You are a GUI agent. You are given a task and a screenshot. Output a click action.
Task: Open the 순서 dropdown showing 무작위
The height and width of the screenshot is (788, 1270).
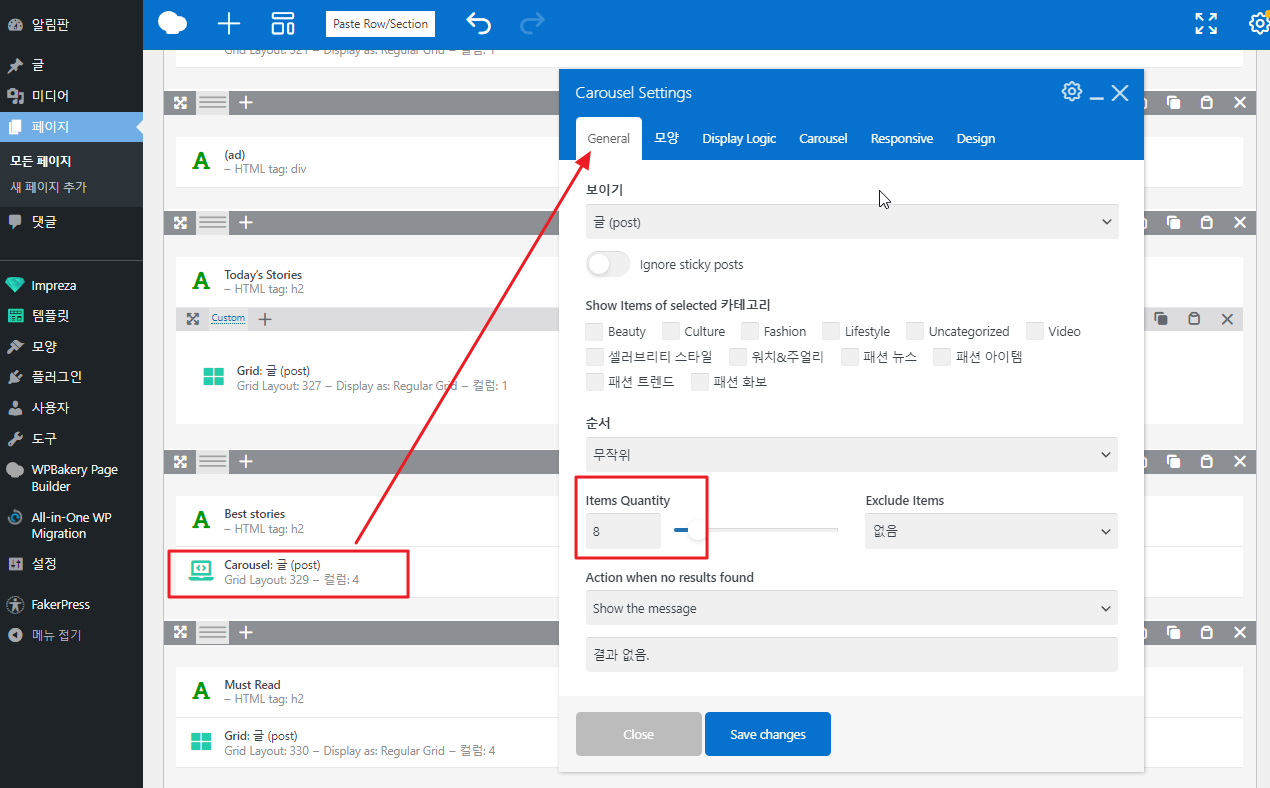pyautogui.click(x=852, y=454)
